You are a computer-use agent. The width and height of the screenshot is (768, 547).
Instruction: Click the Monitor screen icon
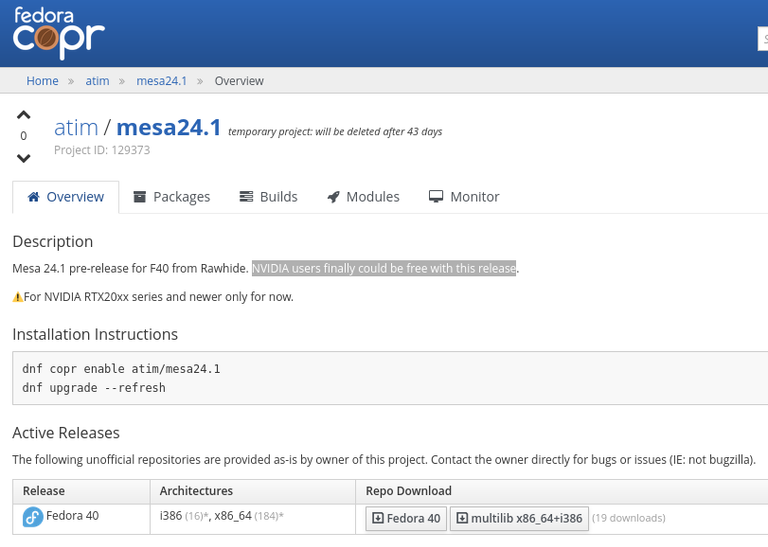(x=436, y=197)
